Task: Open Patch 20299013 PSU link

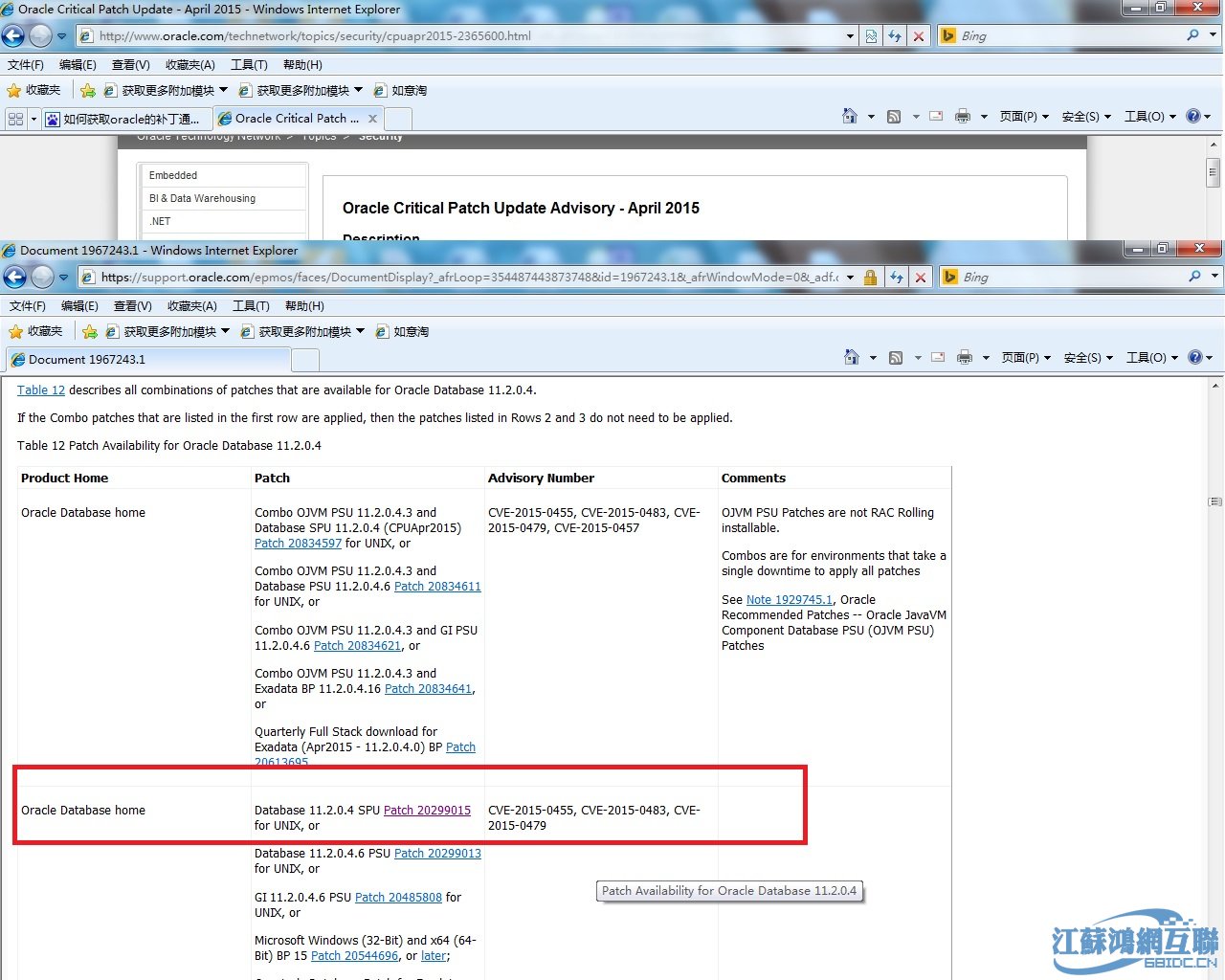Action: [x=437, y=854]
